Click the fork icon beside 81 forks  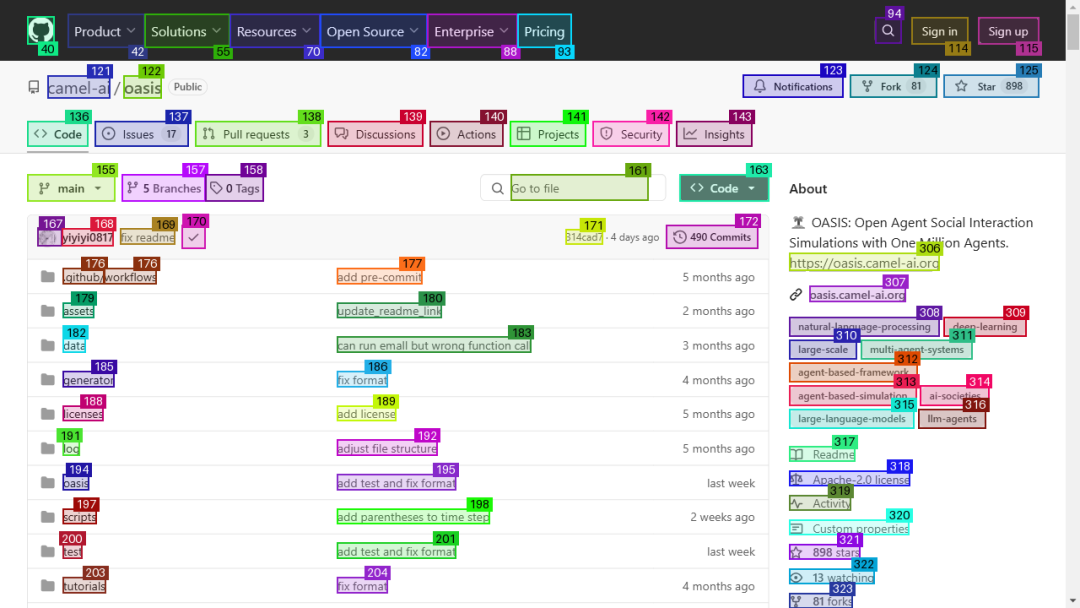point(797,601)
